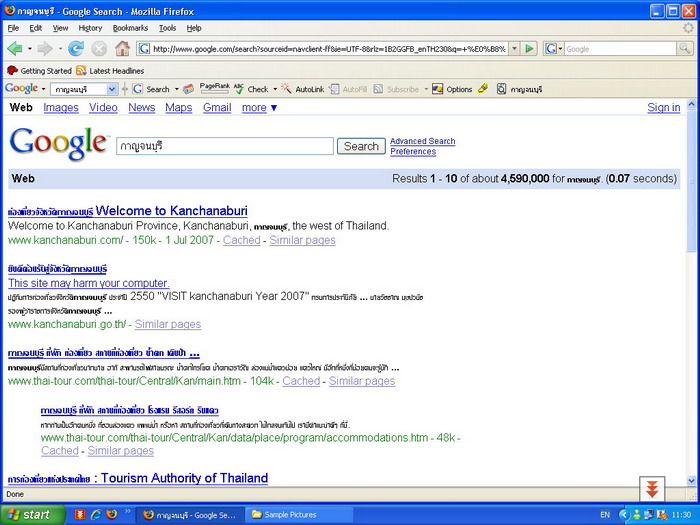The width and height of the screenshot is (700, 525).
Task: Open the Edit menu
Action: point(36,28)
